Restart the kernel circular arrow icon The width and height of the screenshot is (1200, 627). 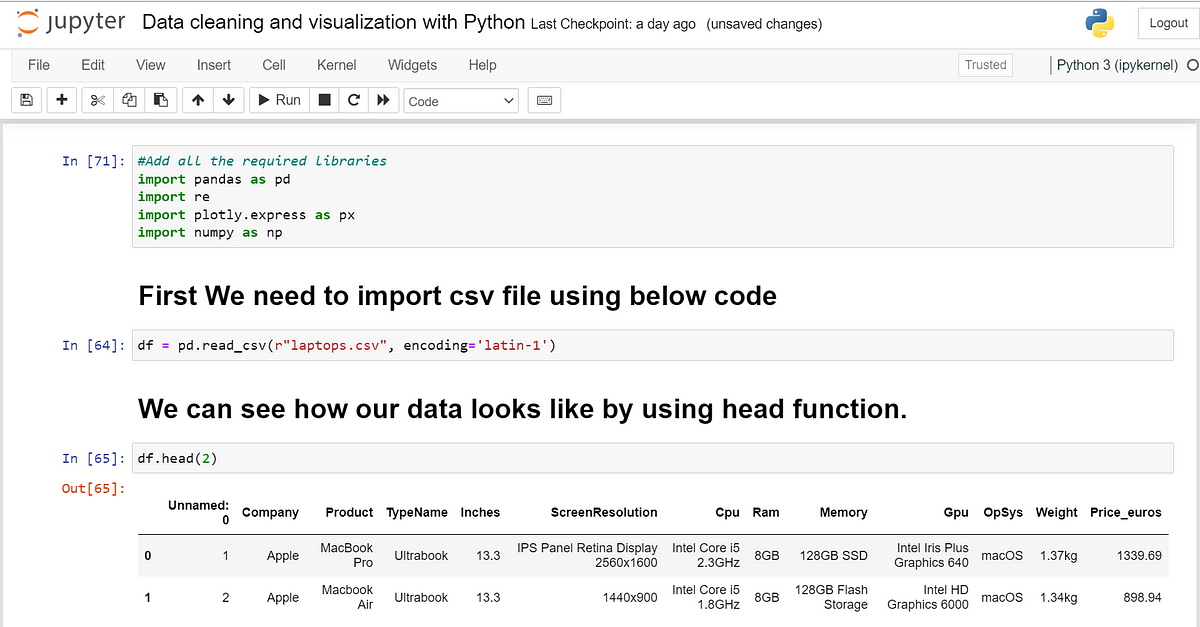[353, 100]
